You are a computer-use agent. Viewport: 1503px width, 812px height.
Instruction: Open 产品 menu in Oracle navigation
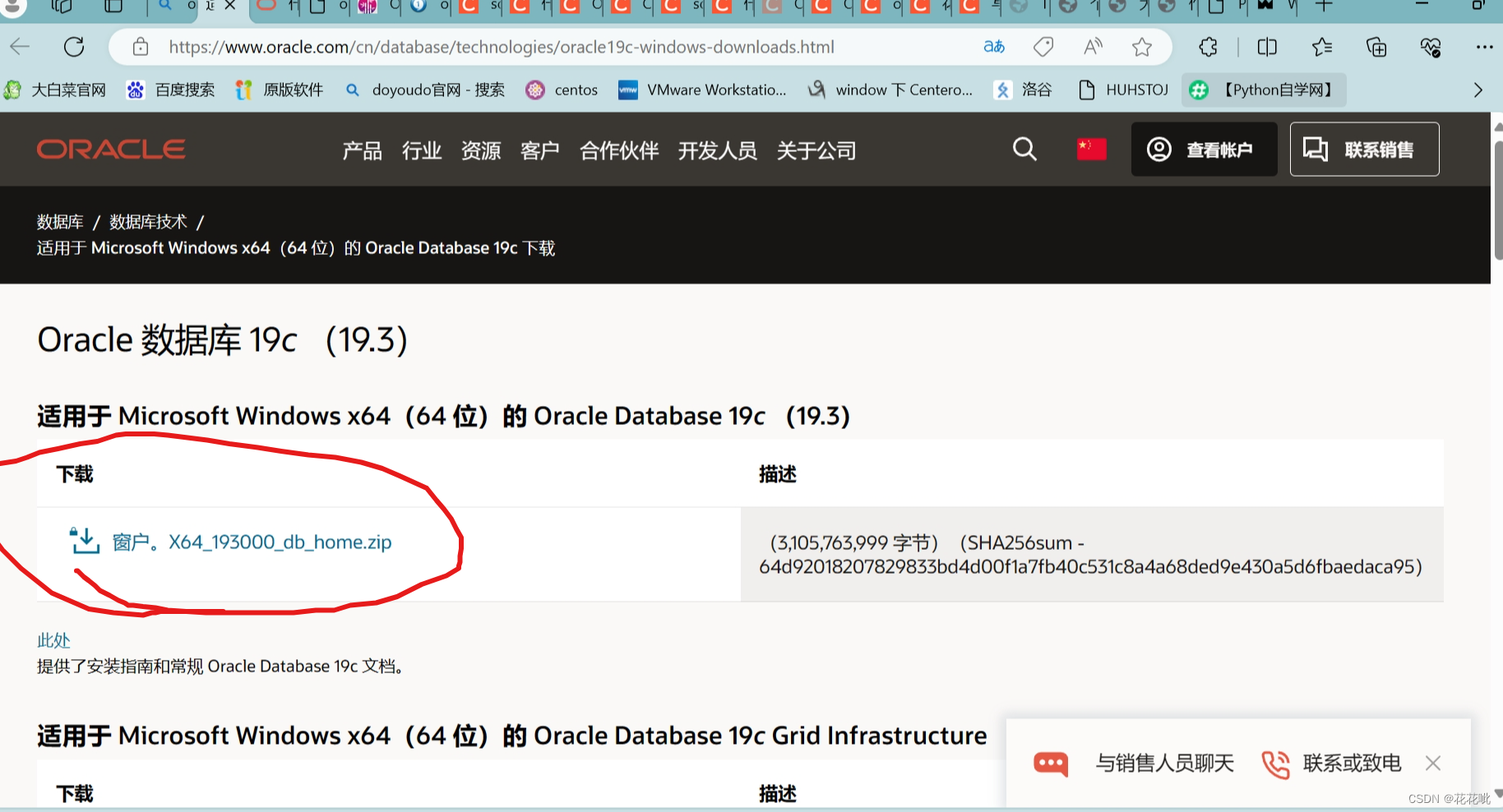click(362, 150)
